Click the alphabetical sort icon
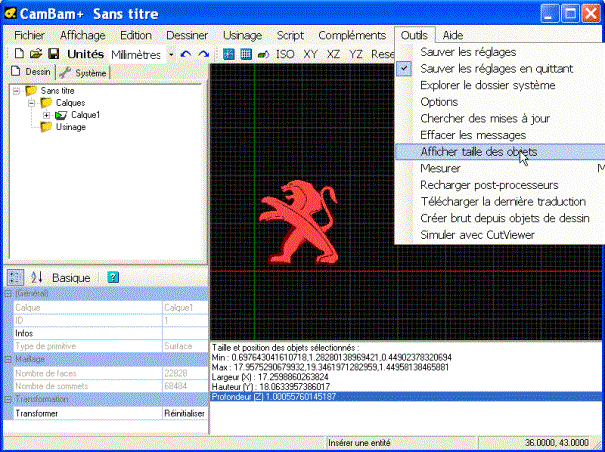Screen dimensions: 605x452 coord(37,278)
